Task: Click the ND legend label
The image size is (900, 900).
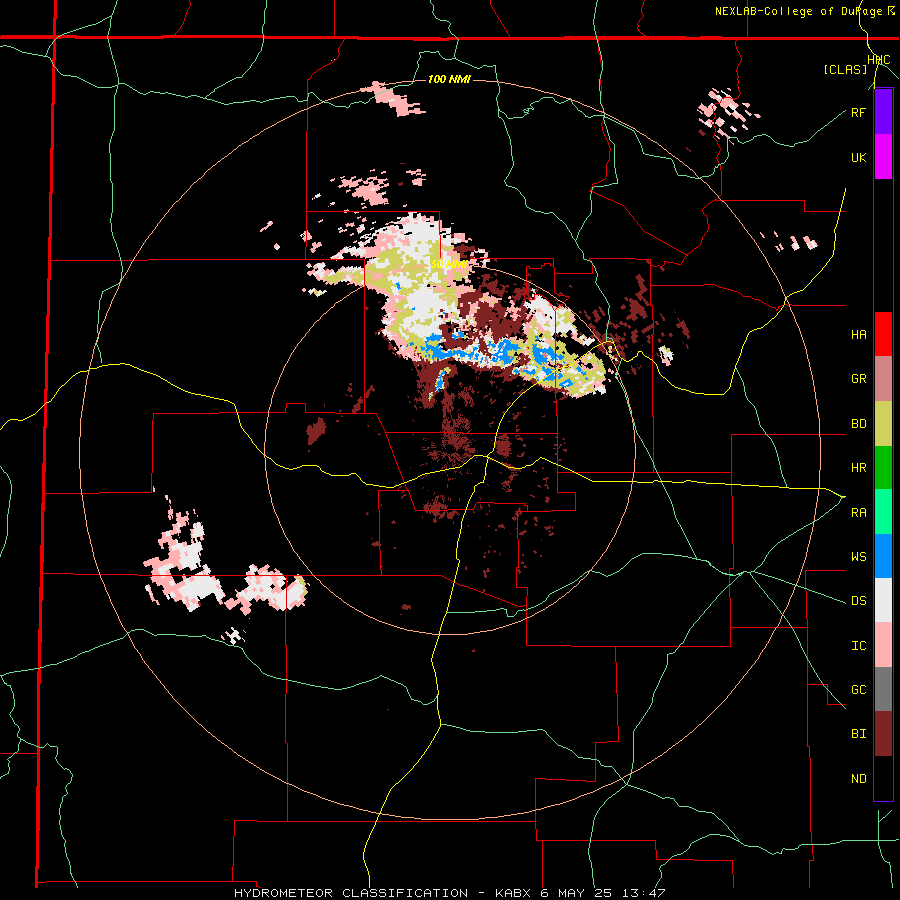Action: pos(858,779)
